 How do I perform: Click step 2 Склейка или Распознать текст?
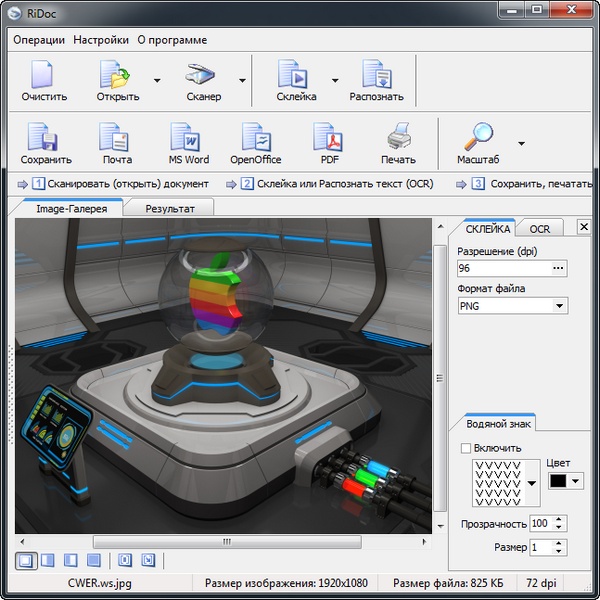pos(335,184)
